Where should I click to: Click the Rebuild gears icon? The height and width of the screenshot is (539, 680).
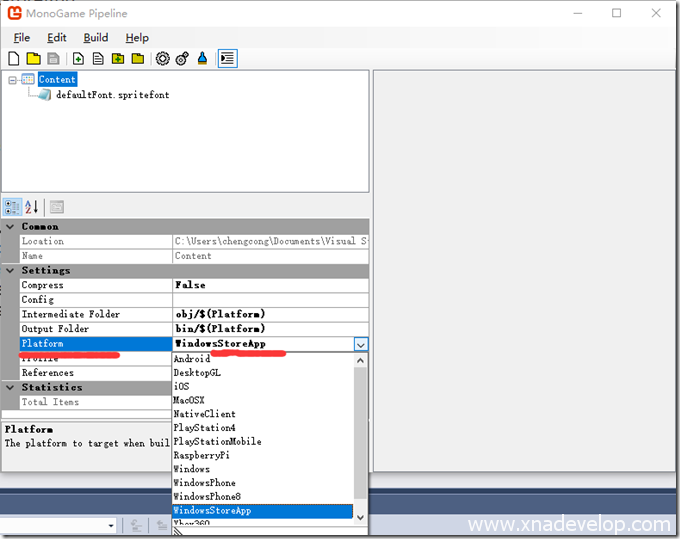click(182, 59)
